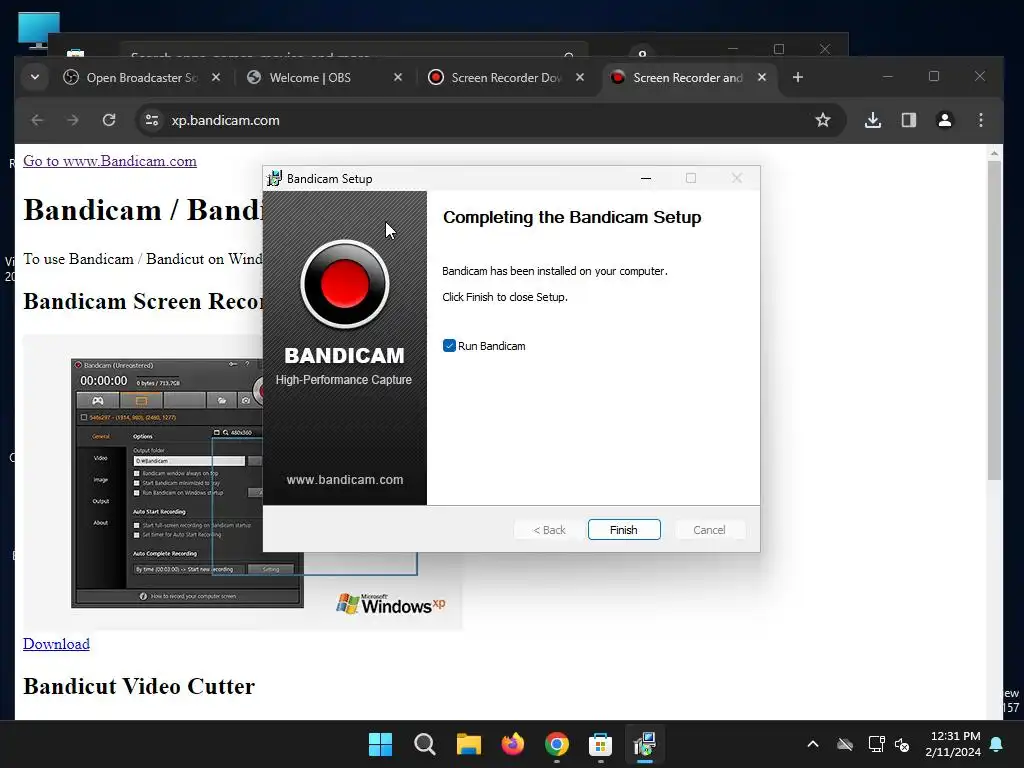The image size is (1024, 768).
Task: Open the notification bell
Action: click(x=997, y=744)
